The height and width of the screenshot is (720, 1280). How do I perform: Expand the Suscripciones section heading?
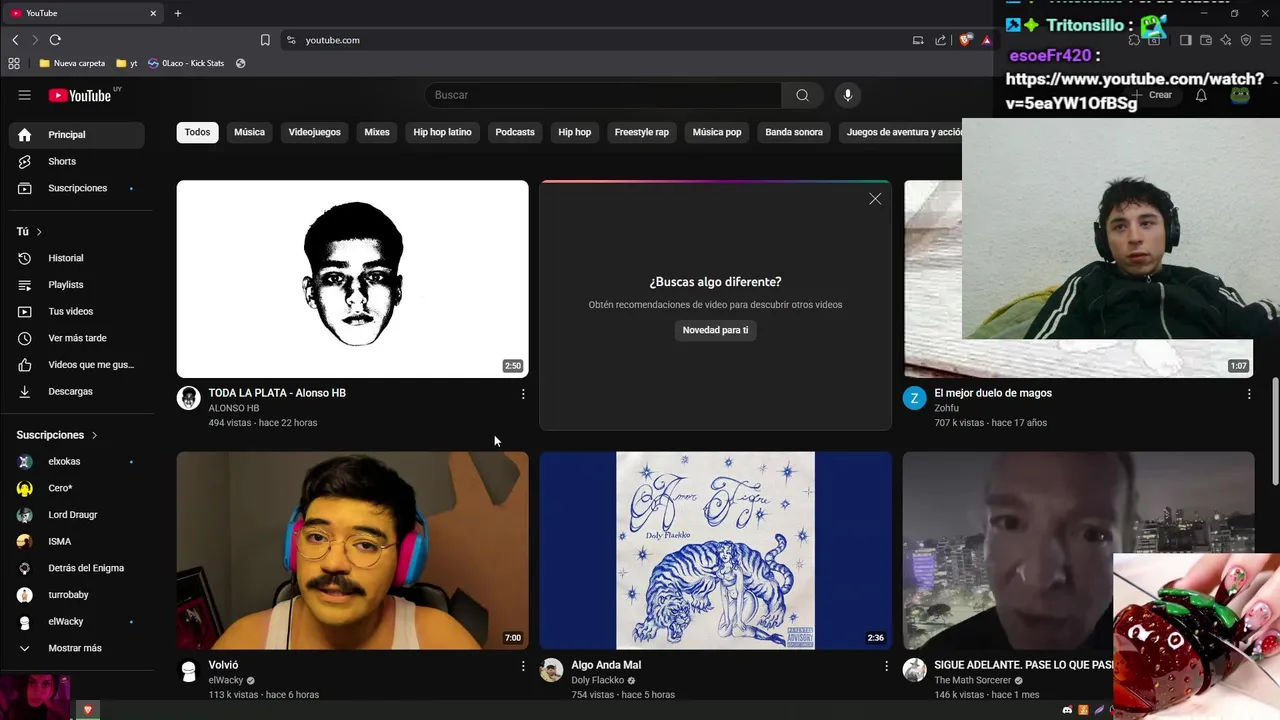pos(57,435)
